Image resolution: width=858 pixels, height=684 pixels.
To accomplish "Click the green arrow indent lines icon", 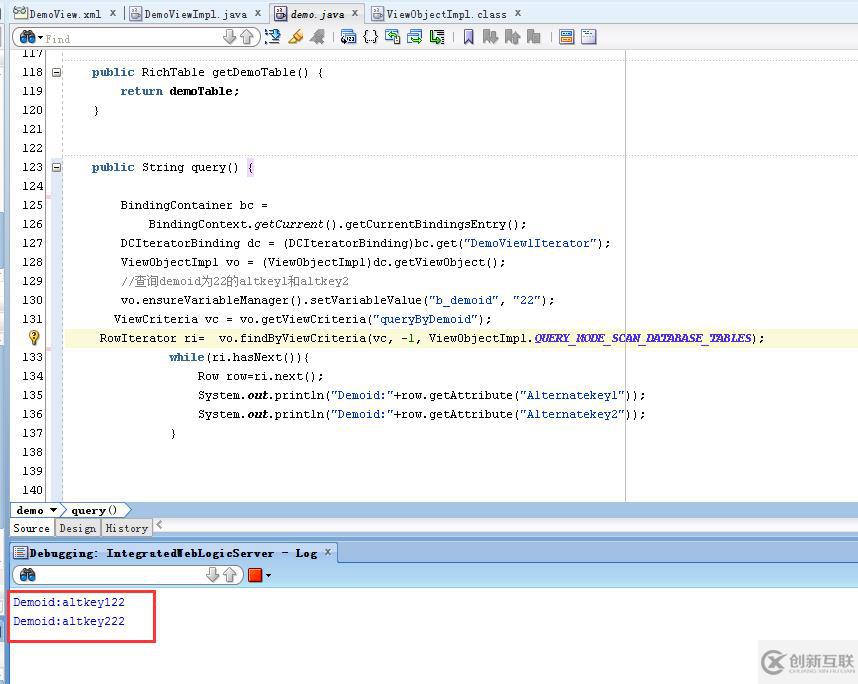I will pos(437,37).
